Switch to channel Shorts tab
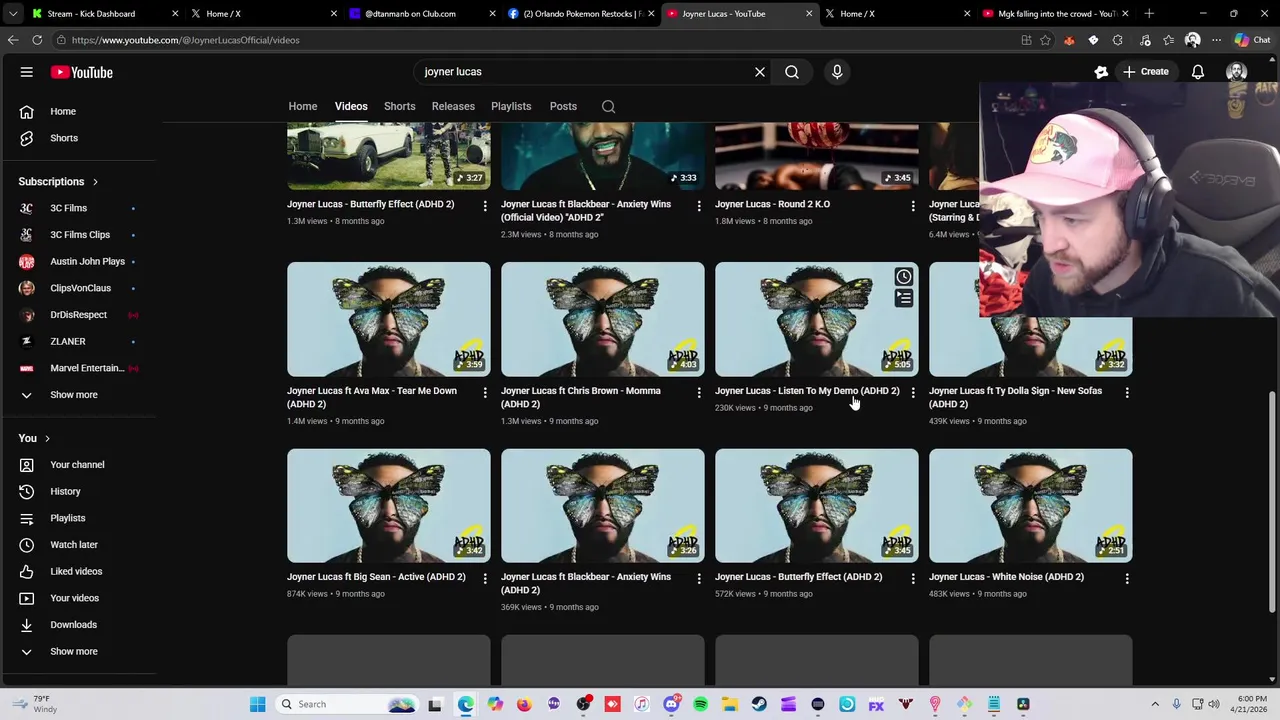Viewport: 1280px width, 720px height. click(x=399, y=106)
